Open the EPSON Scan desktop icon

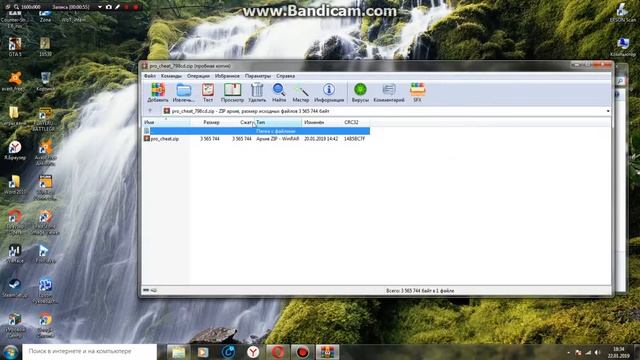point(623,12)
